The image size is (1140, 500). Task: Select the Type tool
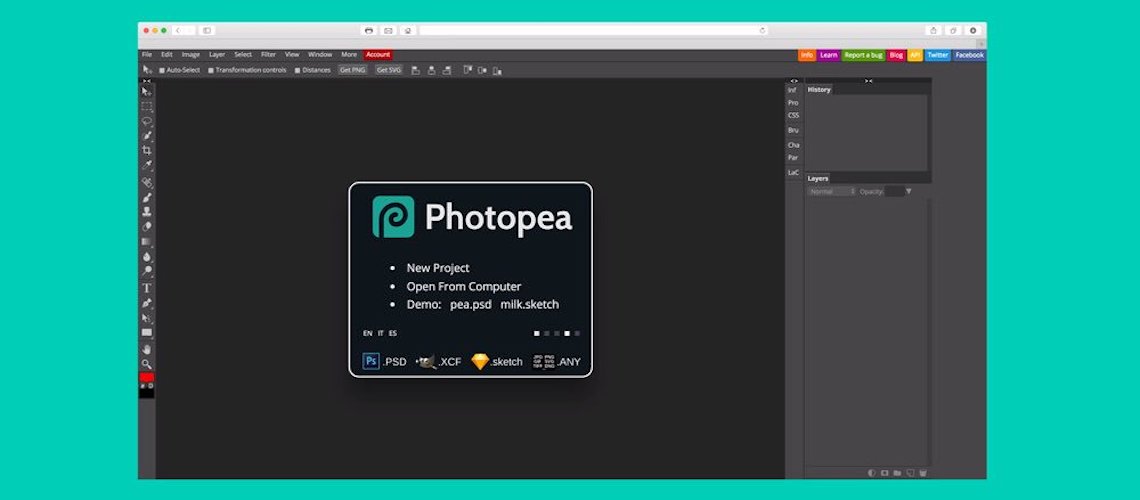click(x=147, y=288)
